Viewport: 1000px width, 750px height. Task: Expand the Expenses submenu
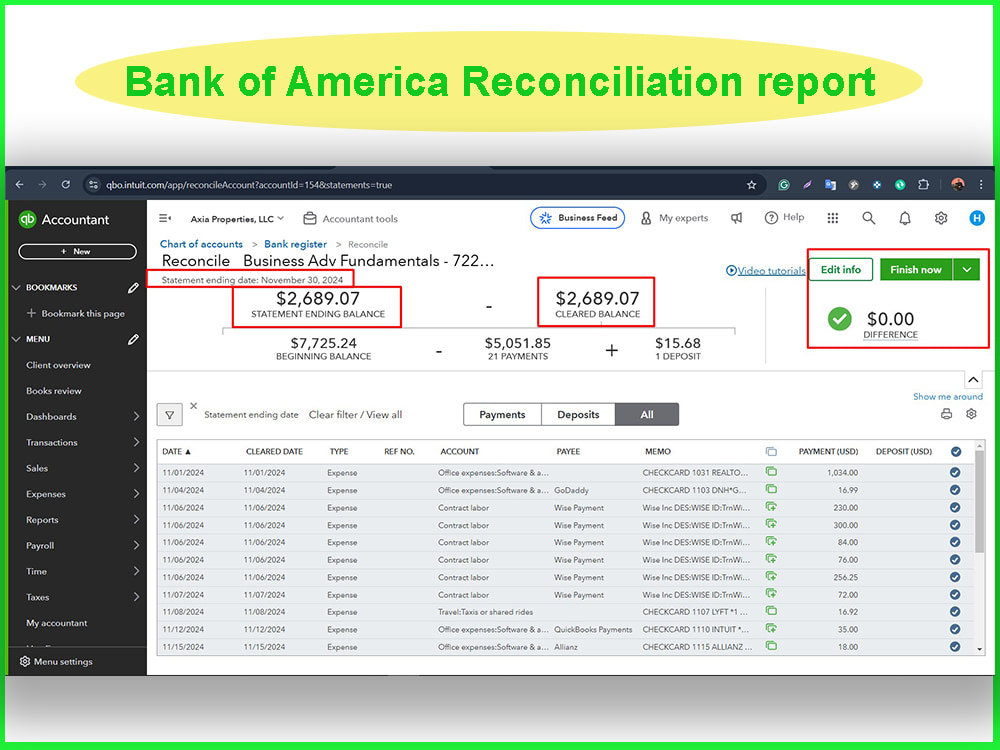pos(136,494)
